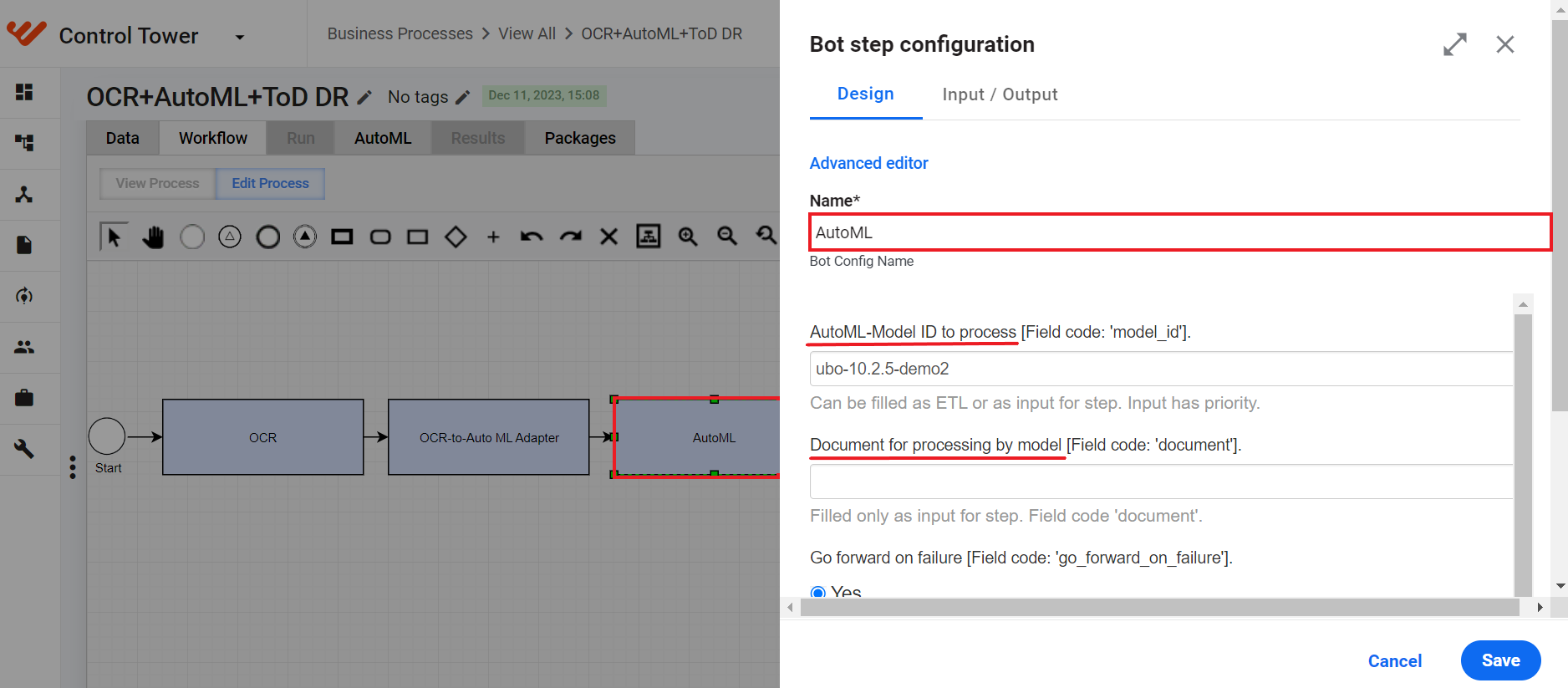This screenshot has height=688, width=1568.
Task: Add an end event thick circle
Action: 267,237
